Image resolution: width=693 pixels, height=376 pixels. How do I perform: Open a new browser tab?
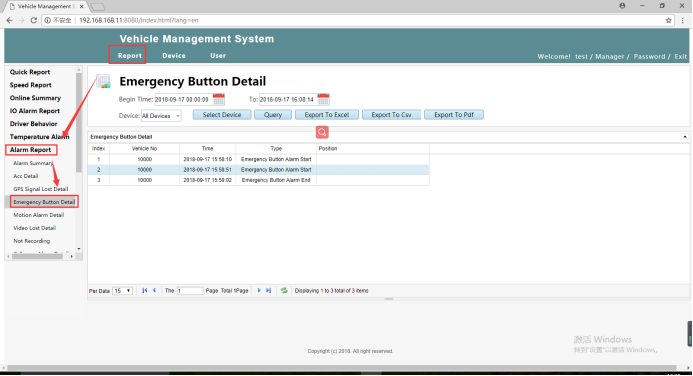click(x=97, y=7)
